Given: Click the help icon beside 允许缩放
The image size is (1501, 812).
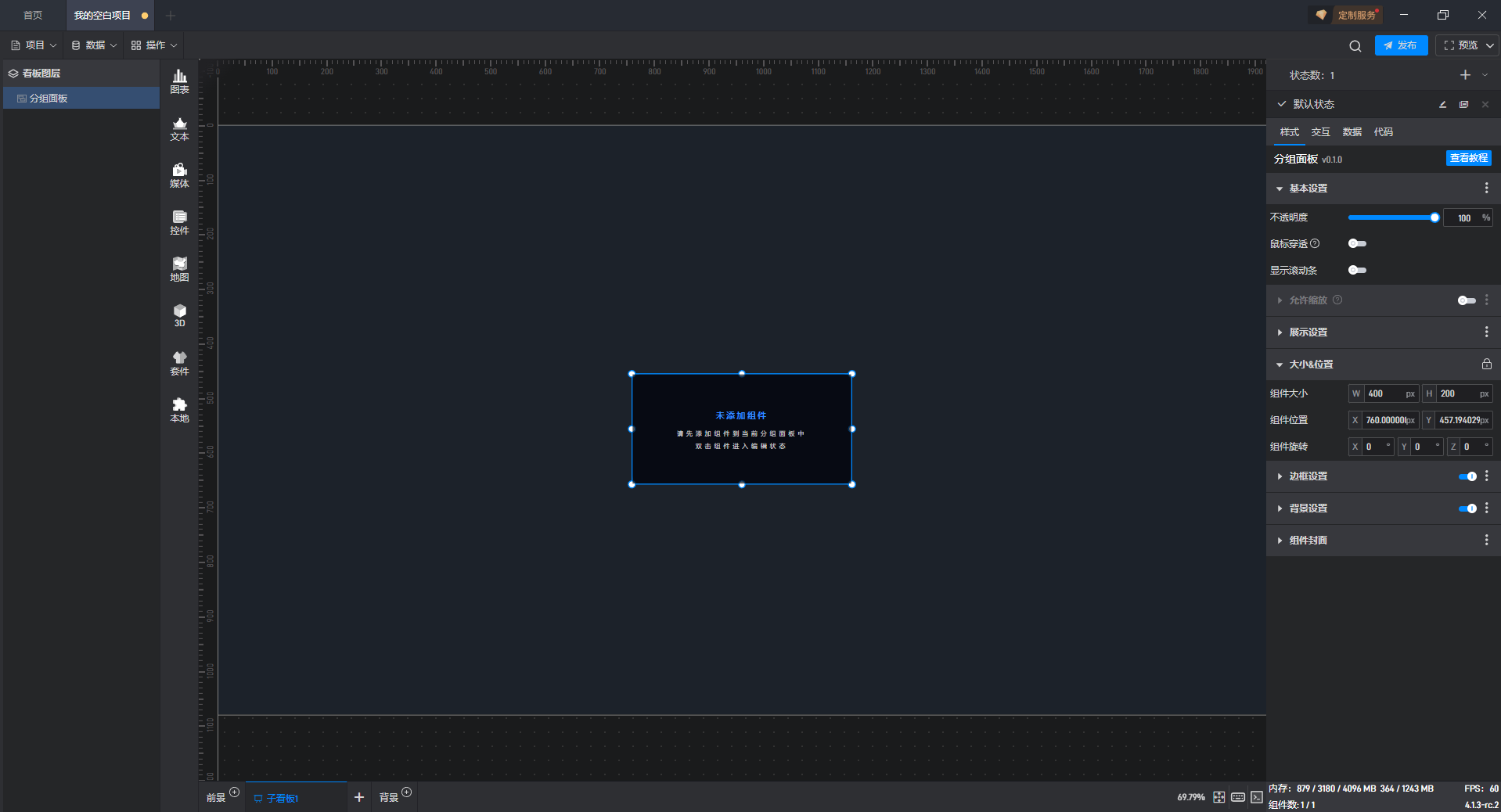Looking at the screenshot, I should tap(1337, 300).
